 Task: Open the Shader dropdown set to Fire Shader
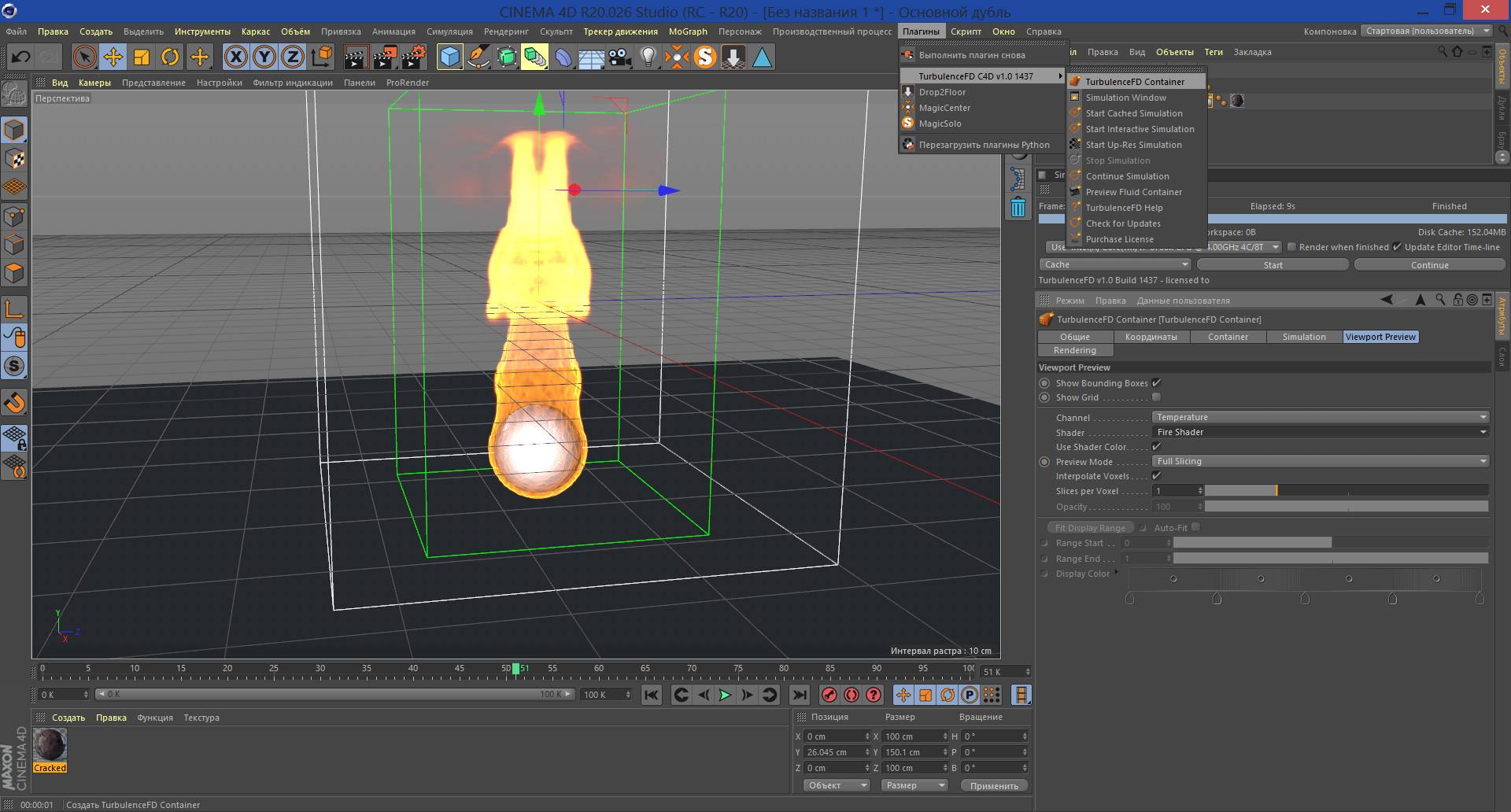[1321, 432]
